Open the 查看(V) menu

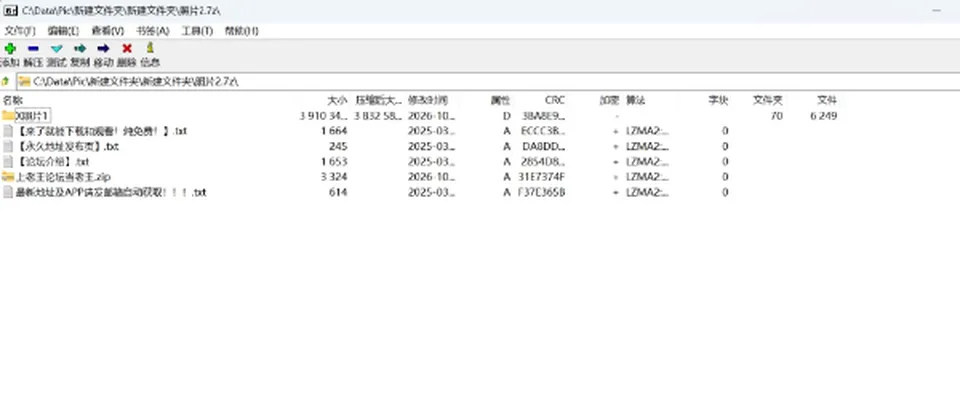tap(108, 31)
